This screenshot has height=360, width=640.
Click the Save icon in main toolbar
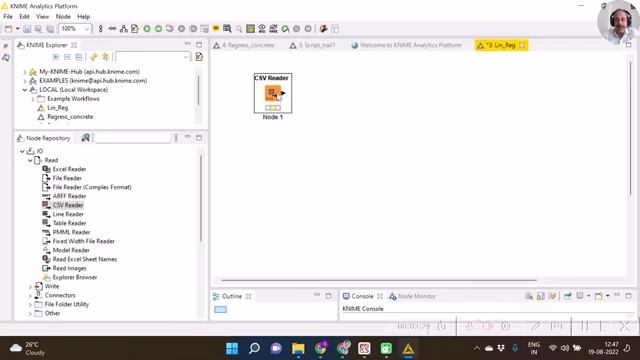(x=27, y=29)
